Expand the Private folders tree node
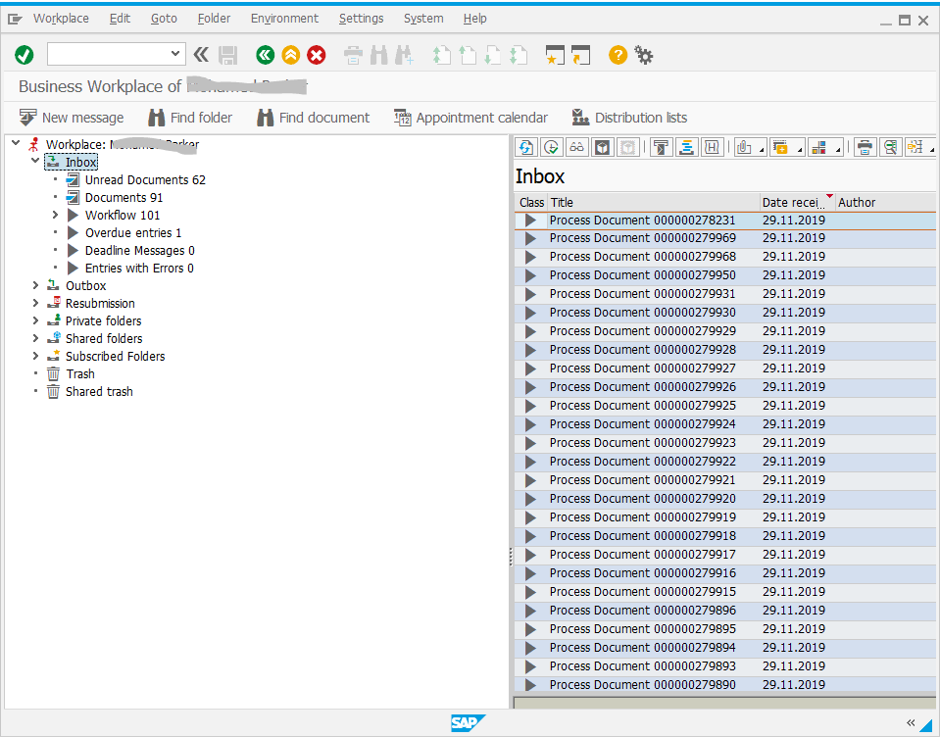Screen dimensions: 940x737 coord(35,320)
